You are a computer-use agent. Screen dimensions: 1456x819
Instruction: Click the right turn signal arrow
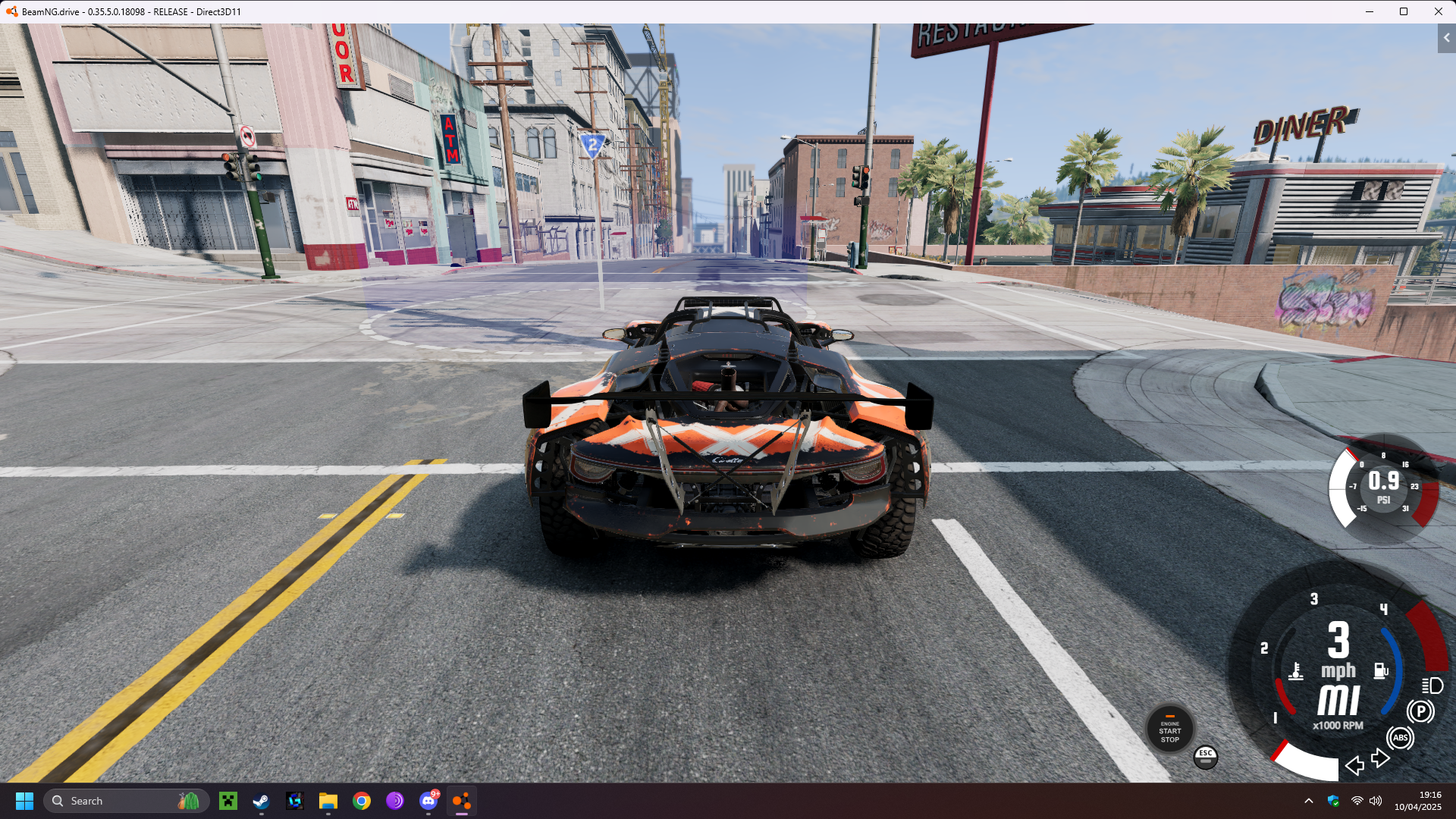[1380, 758]
